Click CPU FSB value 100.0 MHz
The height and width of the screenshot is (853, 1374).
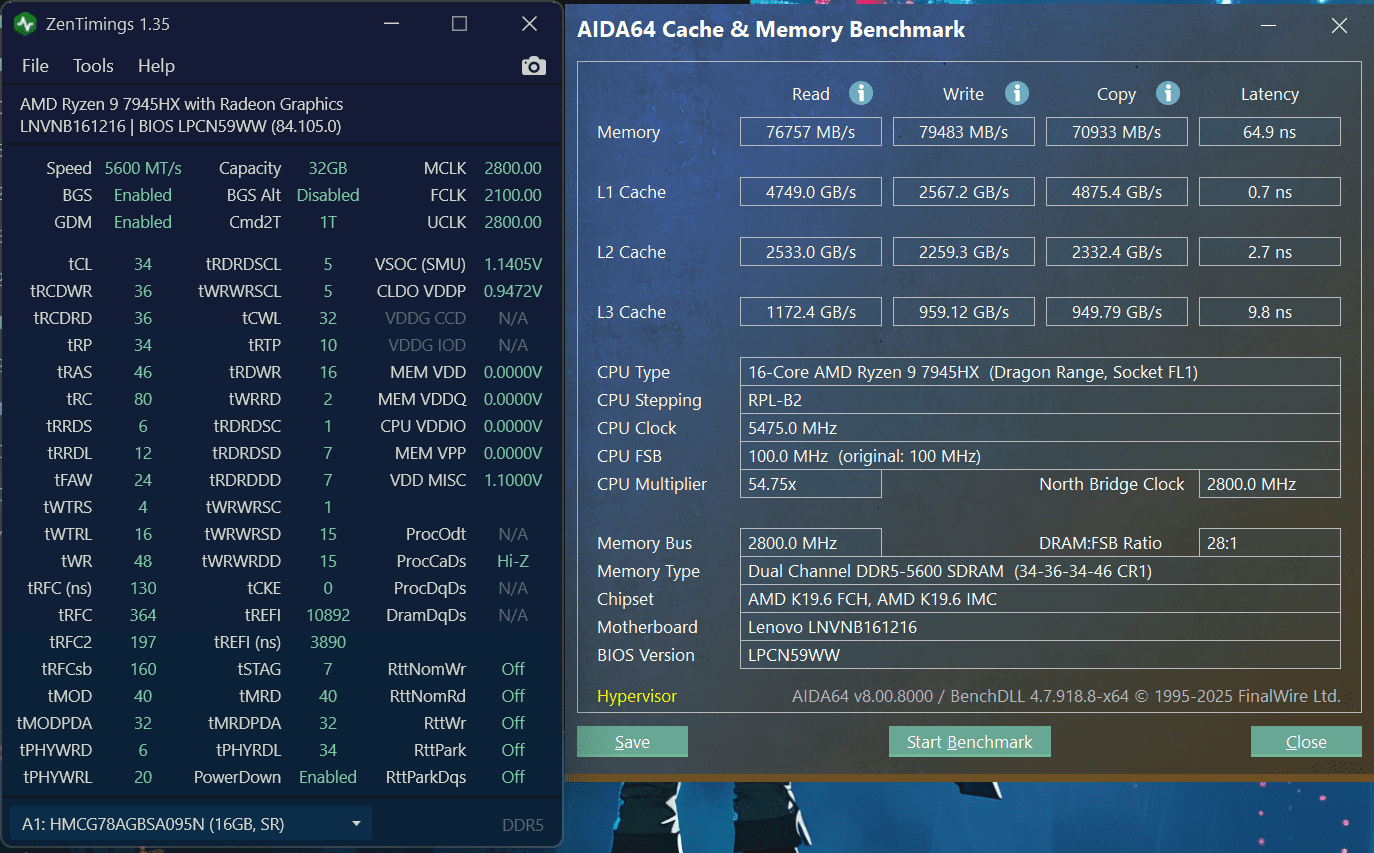click(1040, 456)
